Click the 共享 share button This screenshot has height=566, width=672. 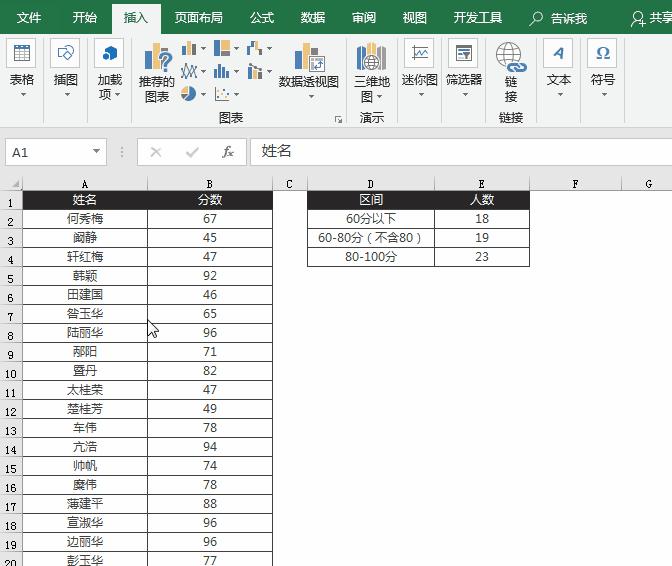pos(652,18)
